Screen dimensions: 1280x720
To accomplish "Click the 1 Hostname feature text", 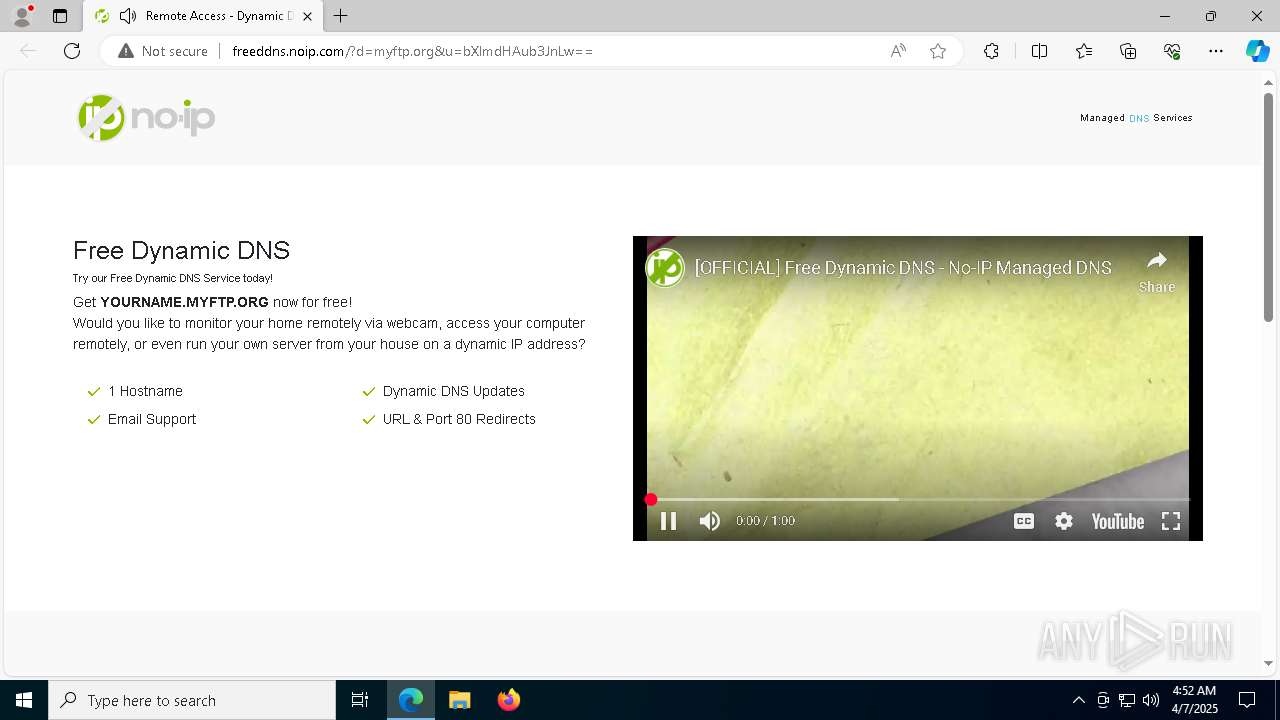I will 145,391.
